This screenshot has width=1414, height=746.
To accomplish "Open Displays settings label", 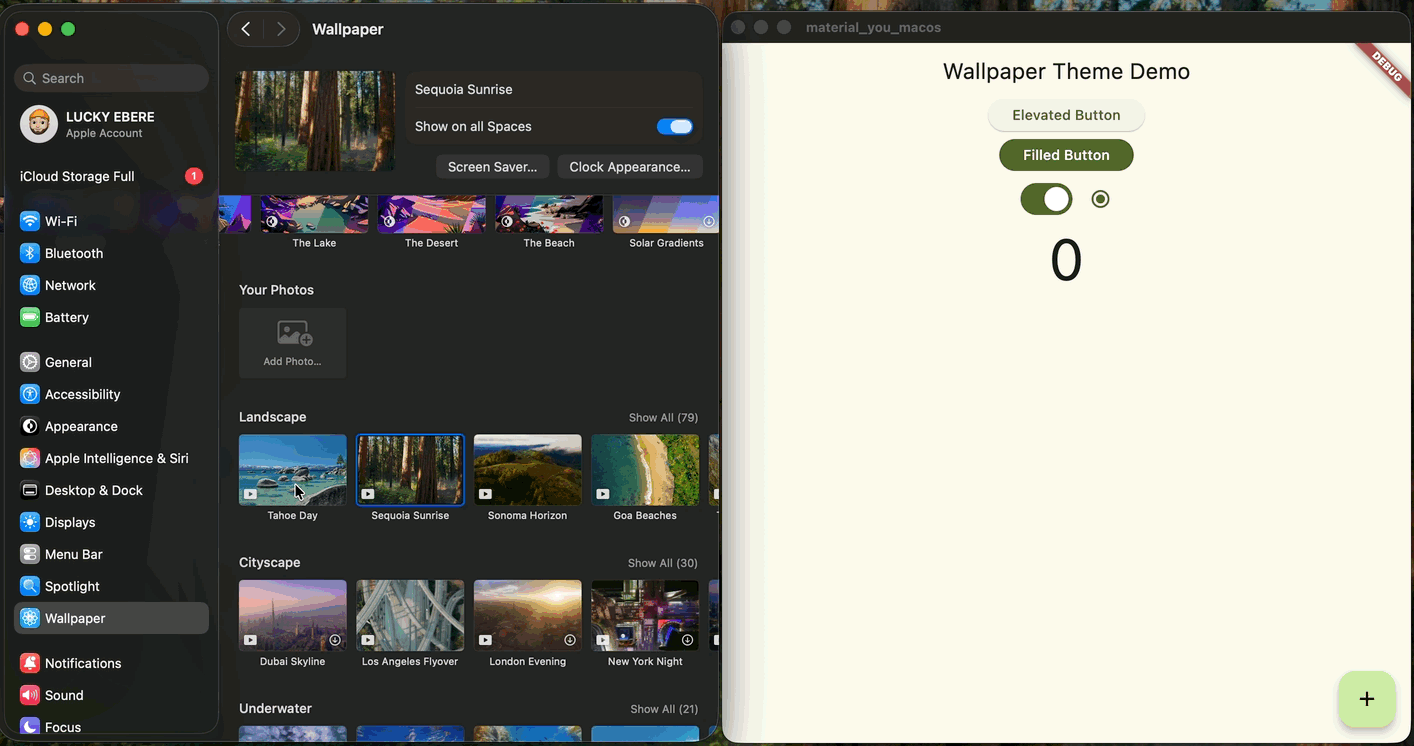I will 70,522.
